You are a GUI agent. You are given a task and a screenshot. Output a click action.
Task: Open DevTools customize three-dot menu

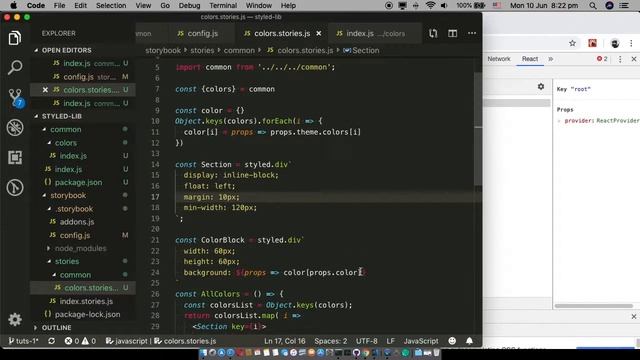tap(620, 59)
